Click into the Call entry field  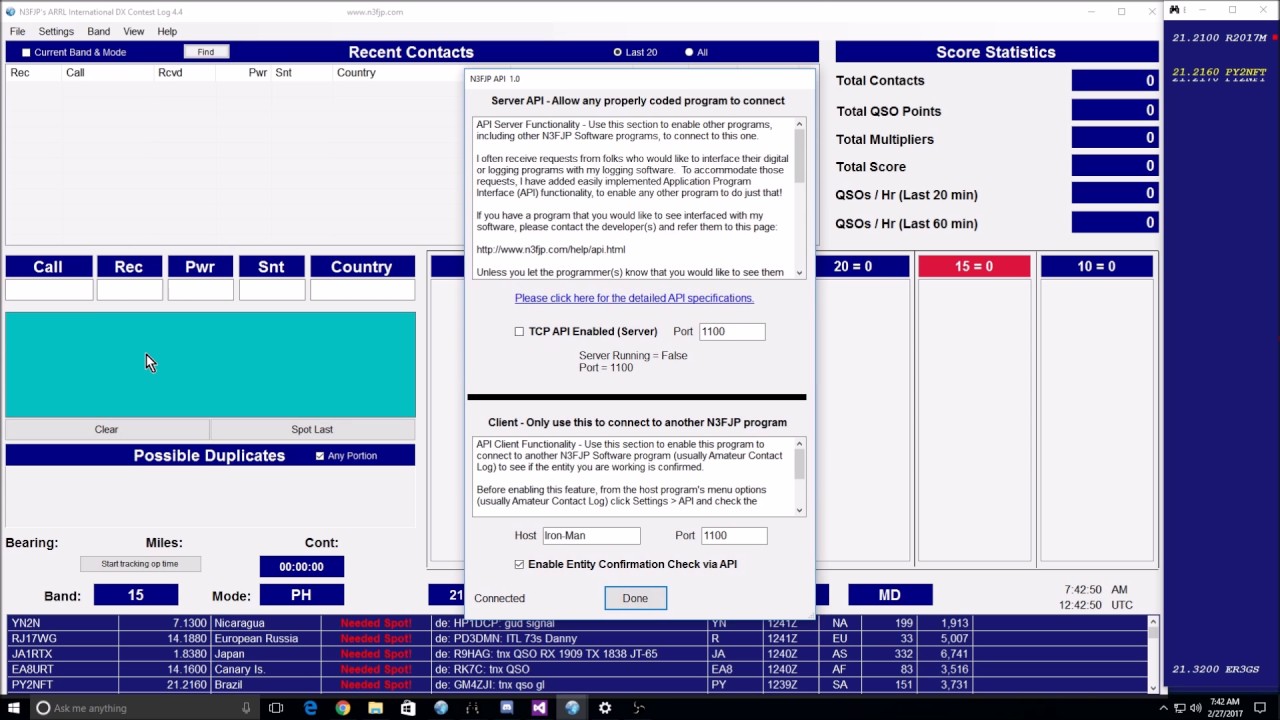point(49,290)
